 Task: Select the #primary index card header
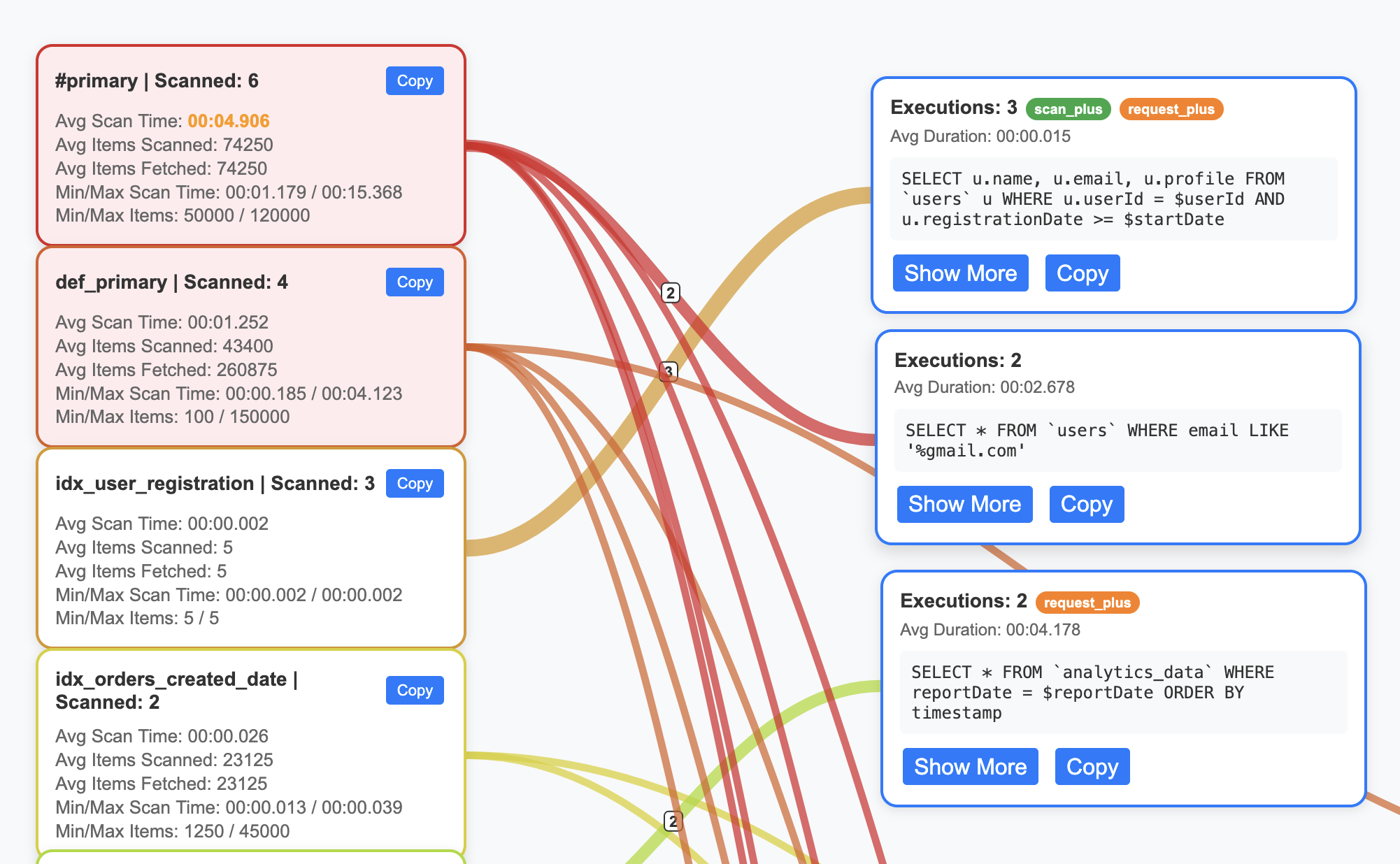157,80
